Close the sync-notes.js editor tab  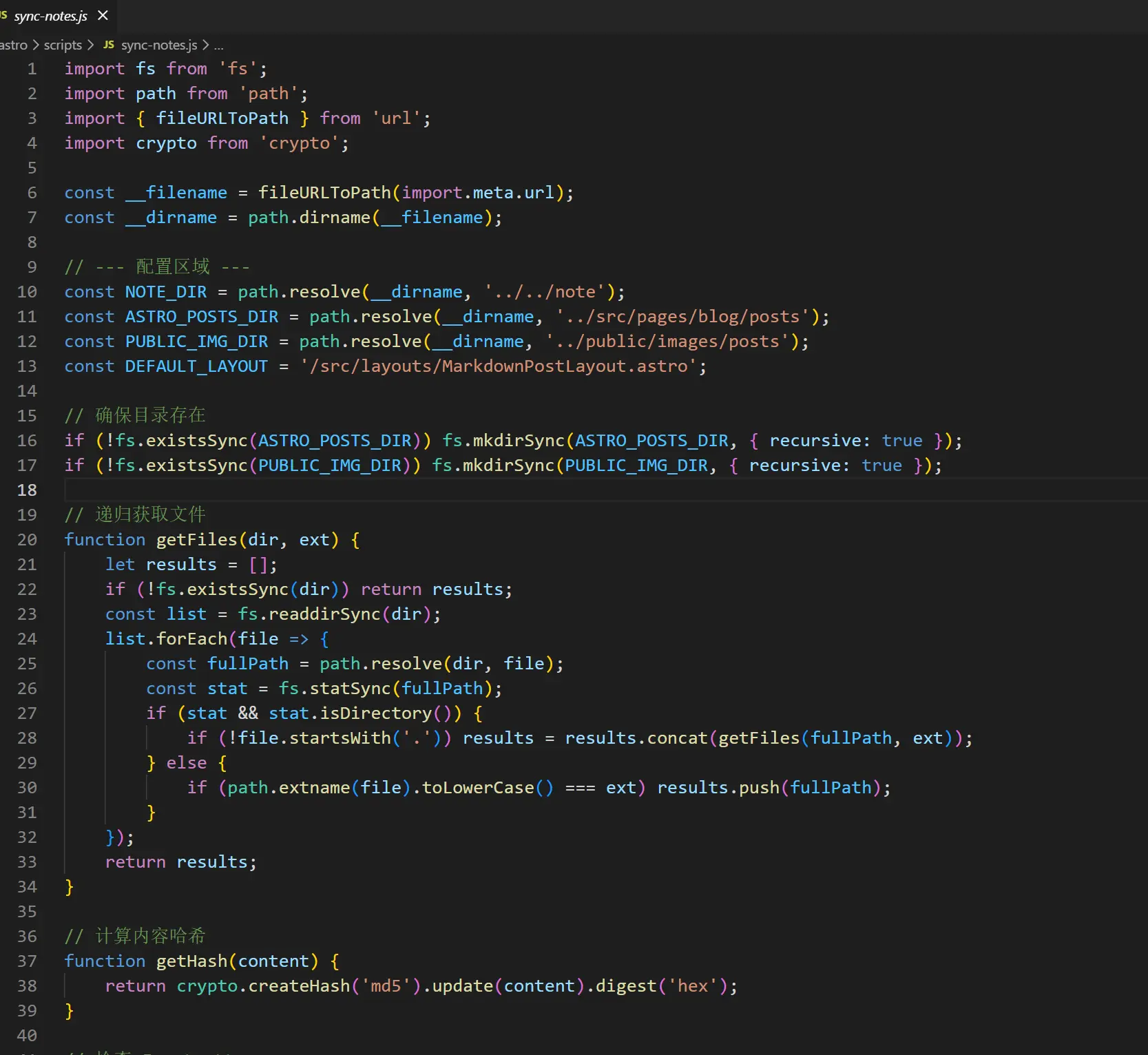103,15
